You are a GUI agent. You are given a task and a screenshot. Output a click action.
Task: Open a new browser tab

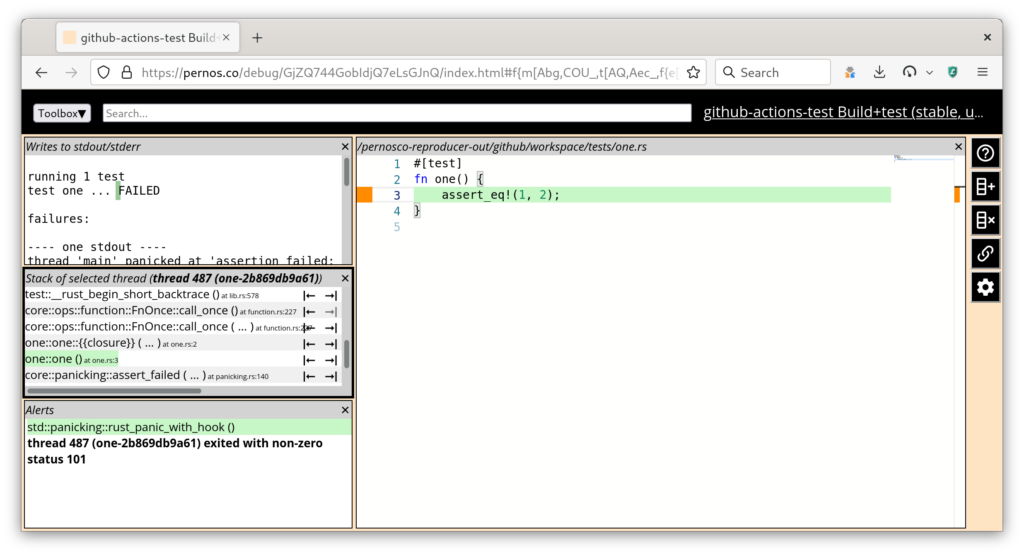(x=257, y=38)
